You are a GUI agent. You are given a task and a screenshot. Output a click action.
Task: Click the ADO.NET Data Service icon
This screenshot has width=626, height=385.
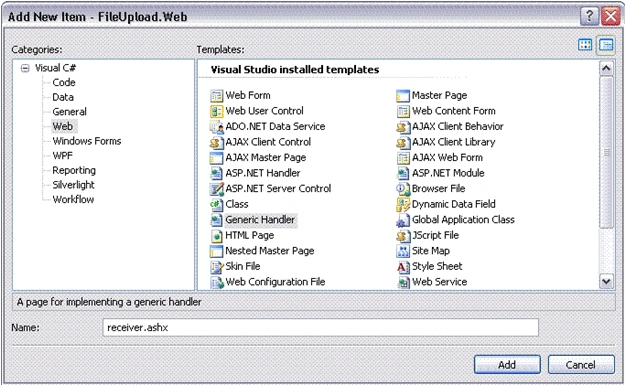pyautogui.click(x=216, y=127)
